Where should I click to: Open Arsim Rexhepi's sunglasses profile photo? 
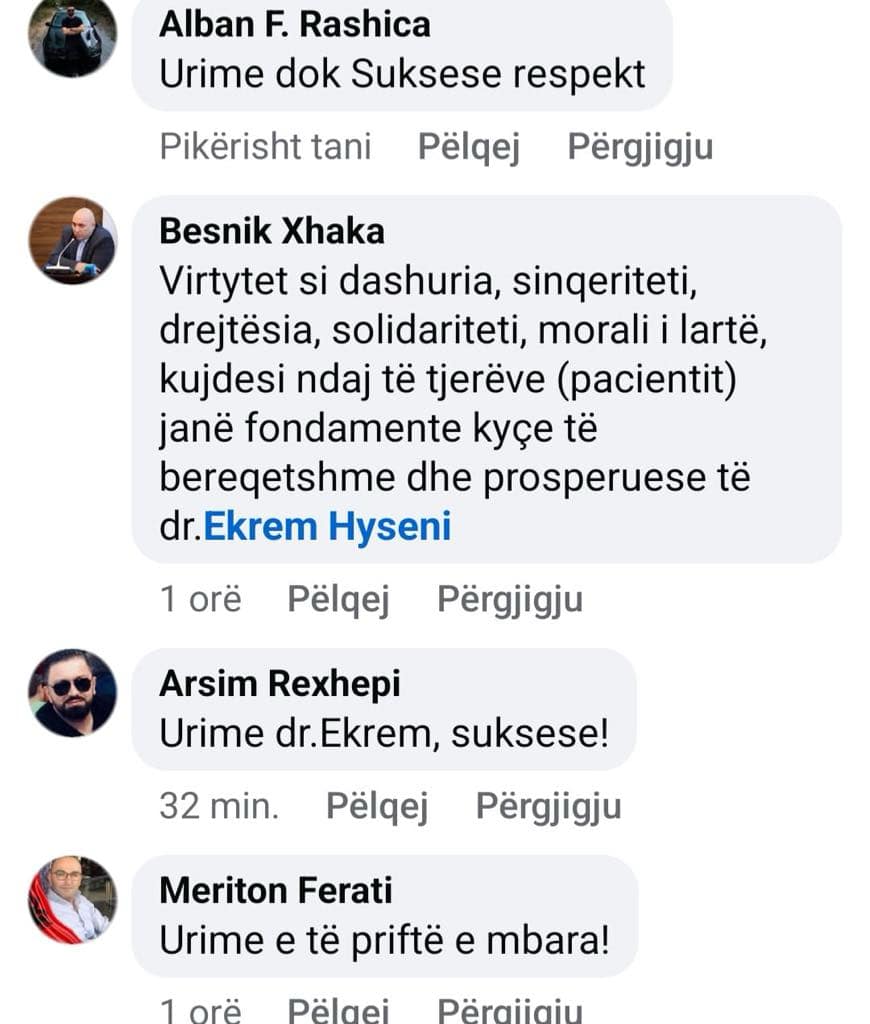(72, 692)
